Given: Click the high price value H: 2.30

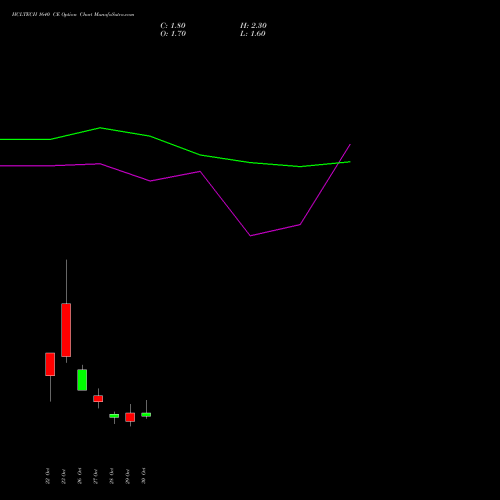Looking at the screenshot, I should tap(253, 26).
